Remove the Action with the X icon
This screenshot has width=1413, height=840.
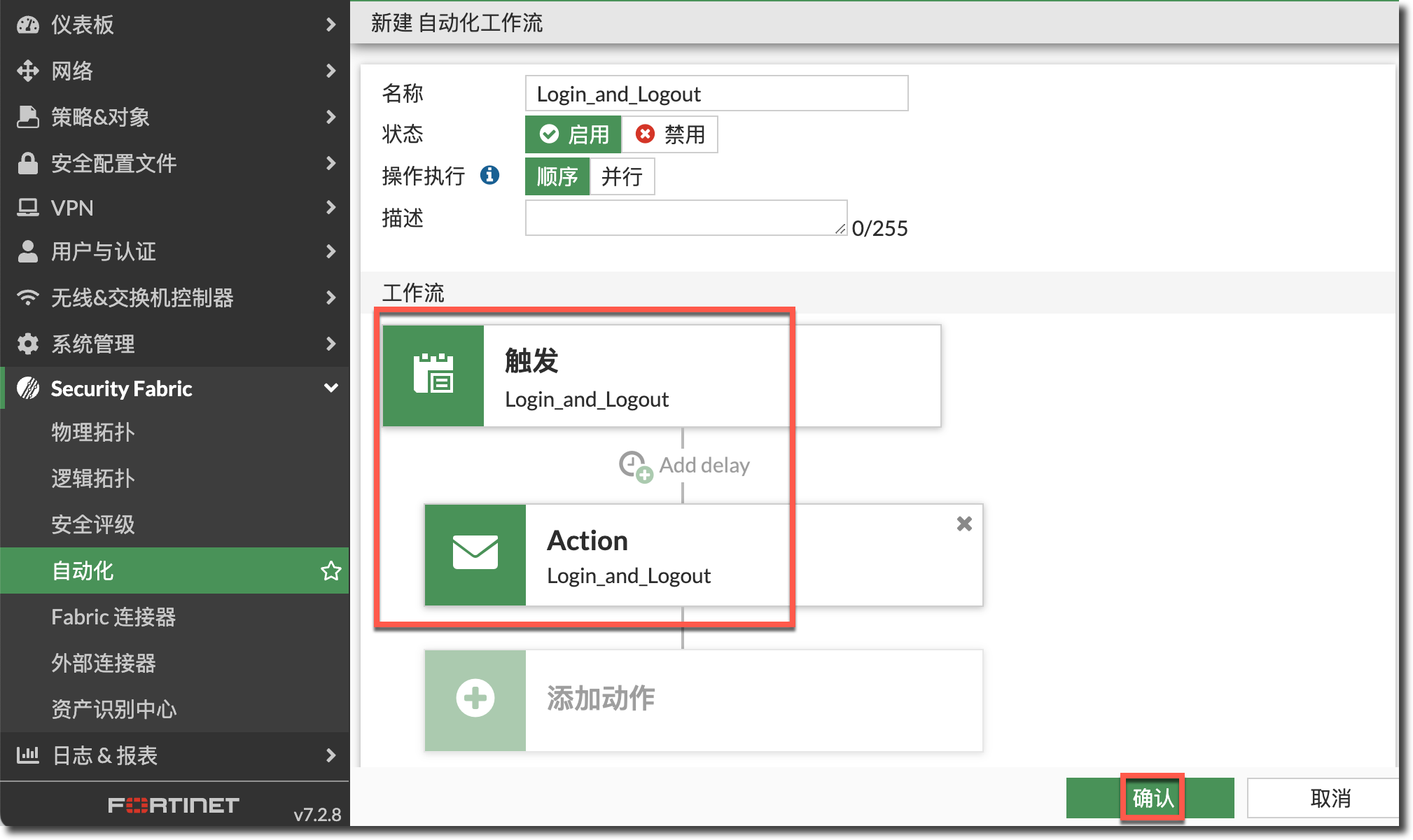[x=964, y=524]
